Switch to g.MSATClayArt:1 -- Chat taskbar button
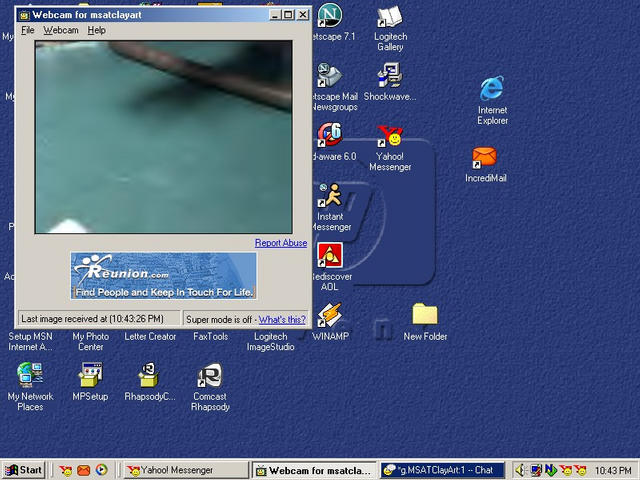 pos(443,470)
